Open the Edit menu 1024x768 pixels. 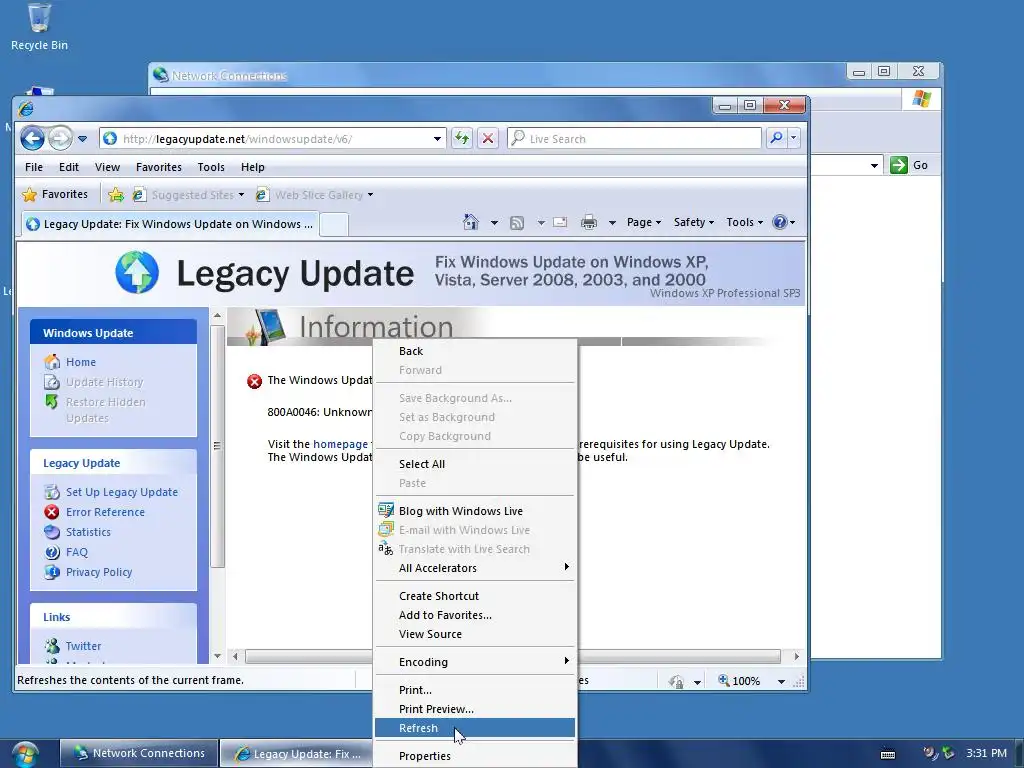[x=69, y=167]
